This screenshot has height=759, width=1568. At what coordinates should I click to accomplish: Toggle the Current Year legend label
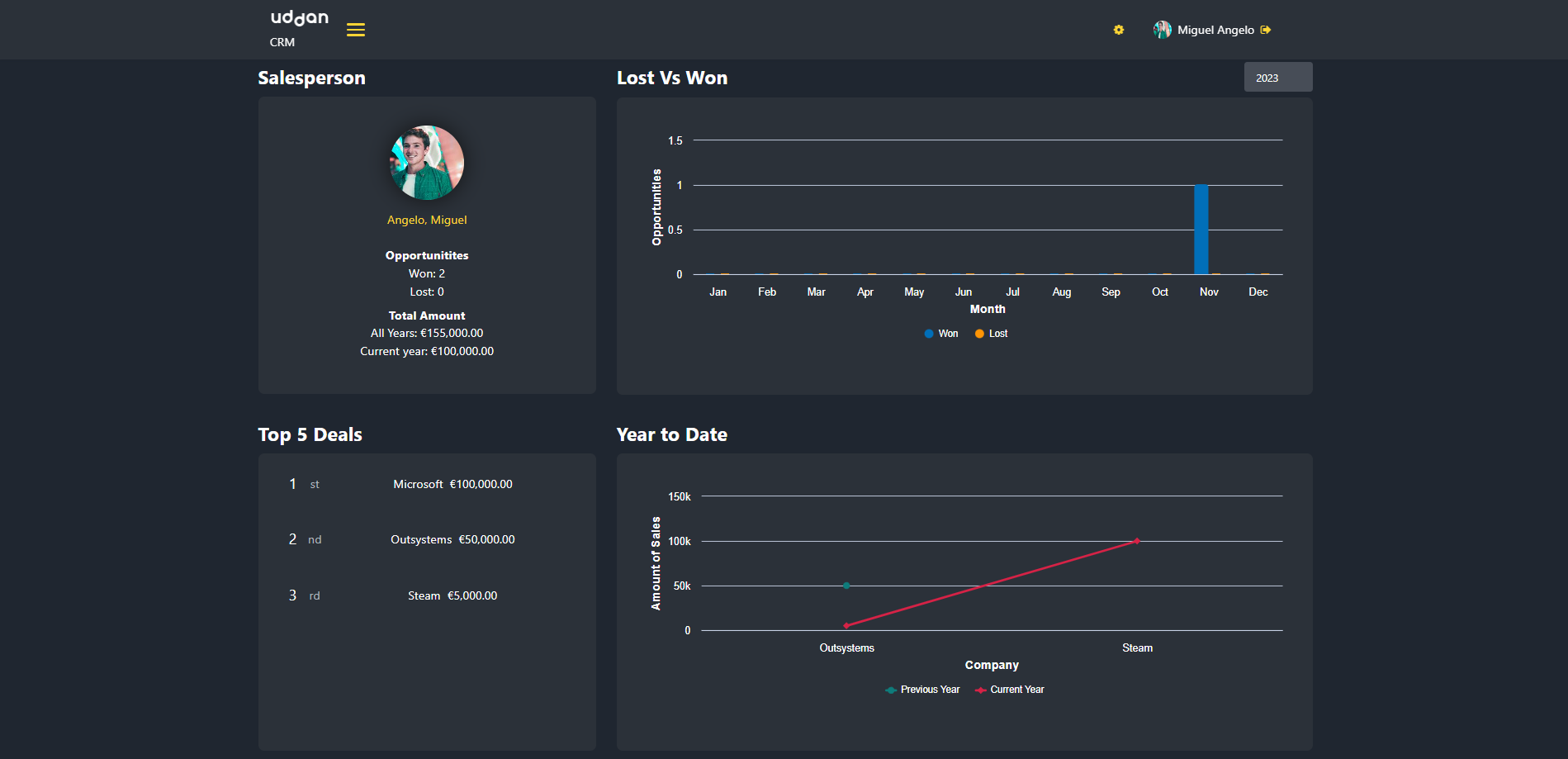coord(1017,690)
